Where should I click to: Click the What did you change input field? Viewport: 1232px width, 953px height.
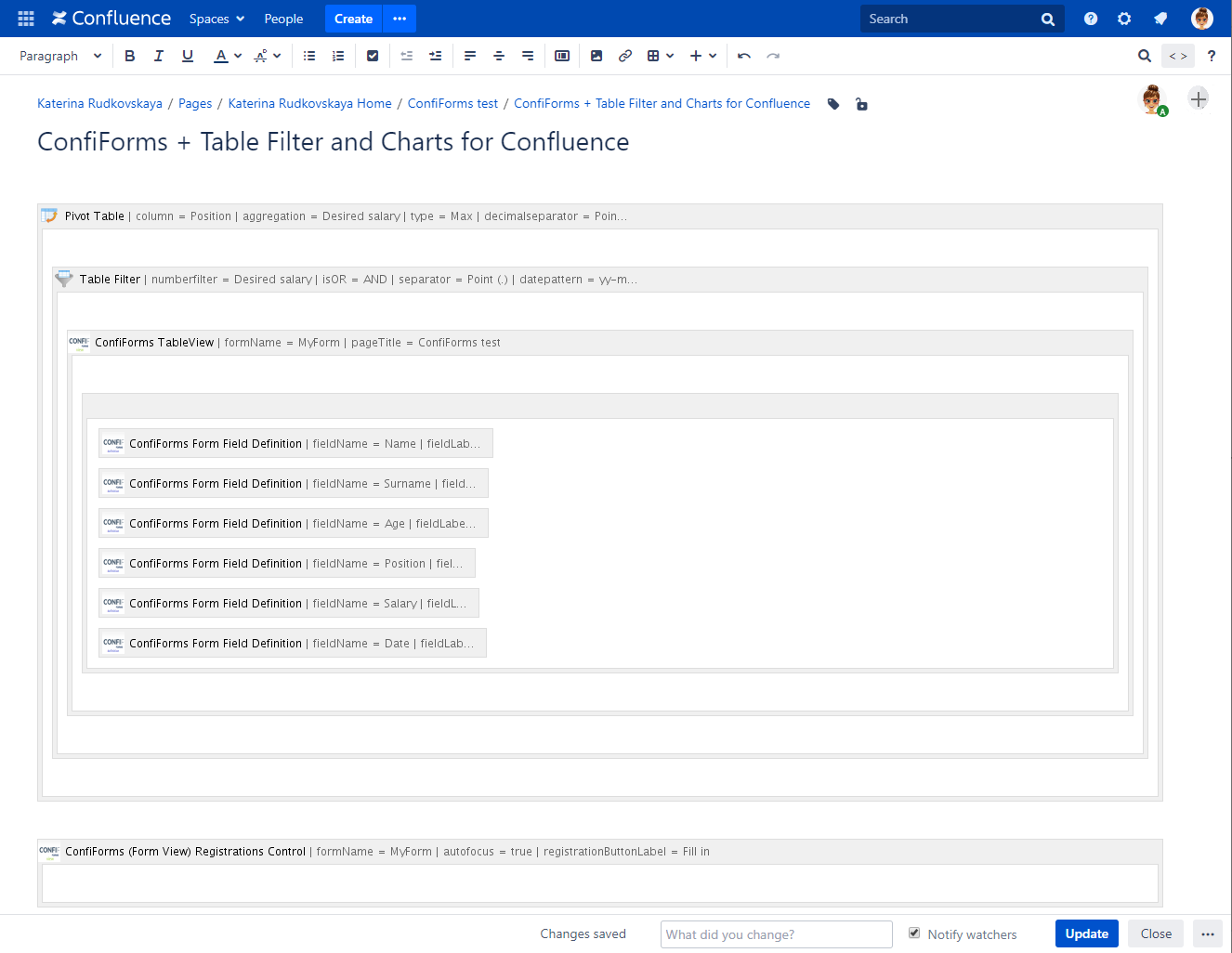(776, 934)
